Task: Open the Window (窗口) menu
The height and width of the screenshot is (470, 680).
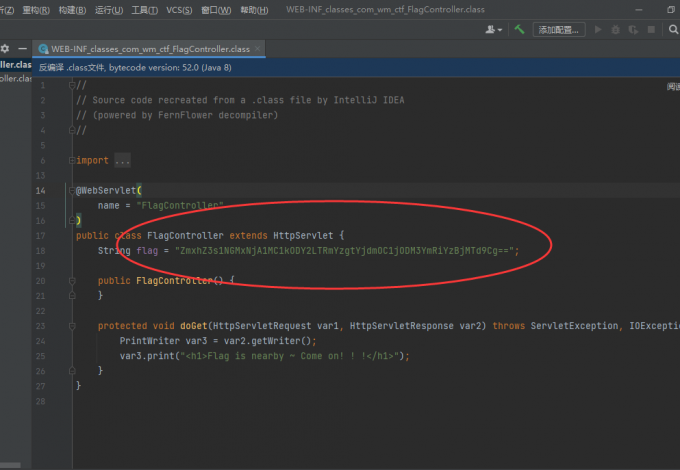Action: tap(216, 10)
